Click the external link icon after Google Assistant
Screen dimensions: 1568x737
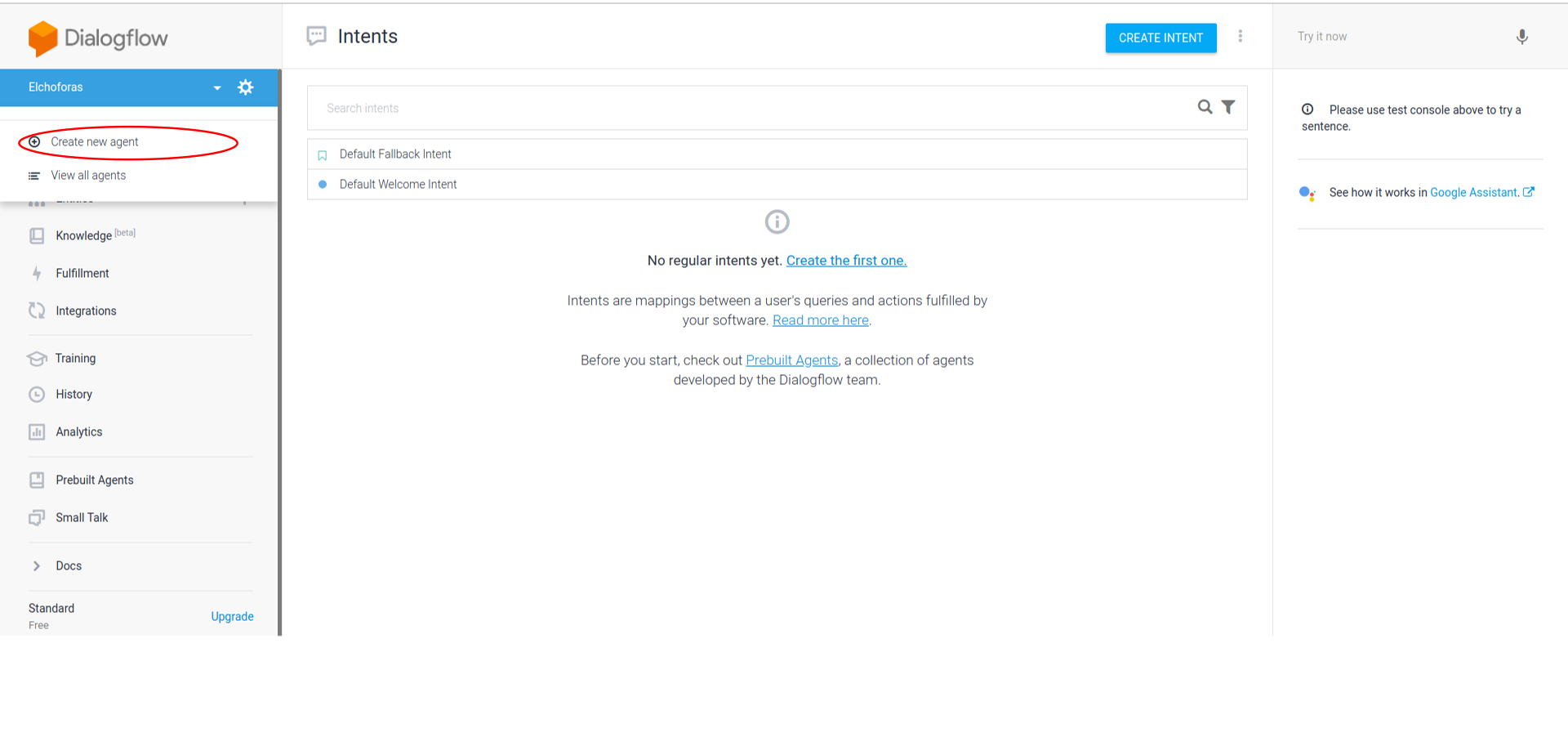(x=1529, y=192)
